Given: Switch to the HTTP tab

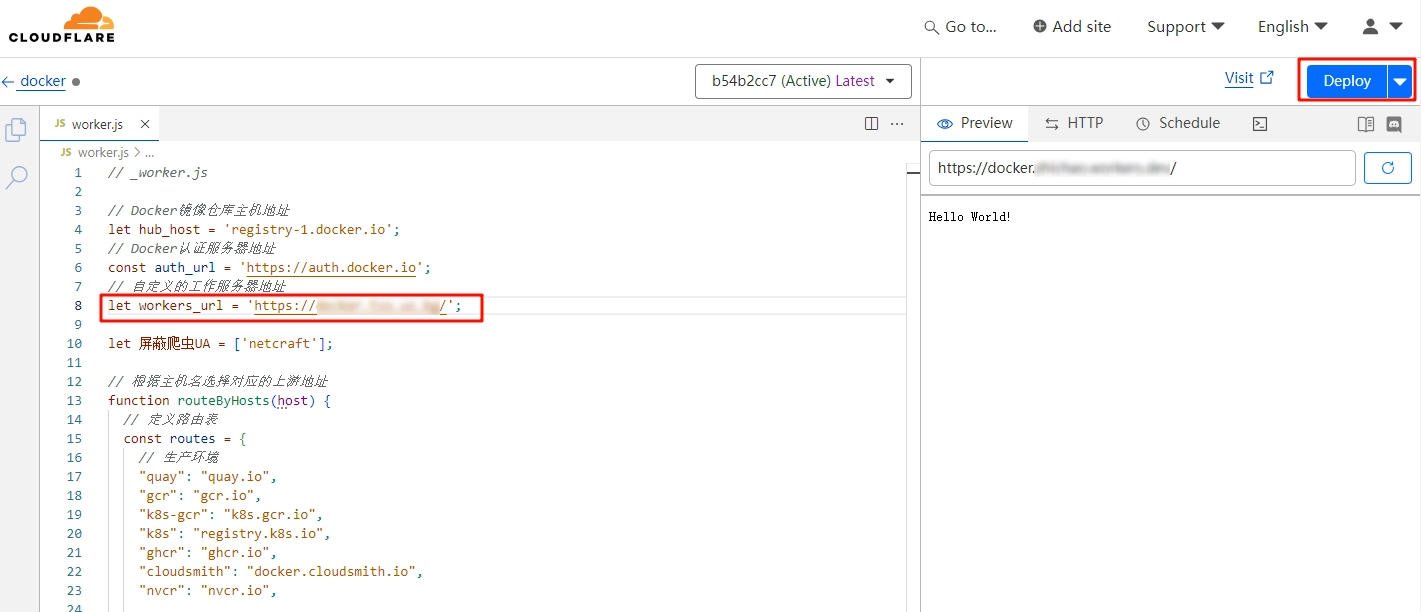Looking at the screenshot, I should click(1074, 123).
